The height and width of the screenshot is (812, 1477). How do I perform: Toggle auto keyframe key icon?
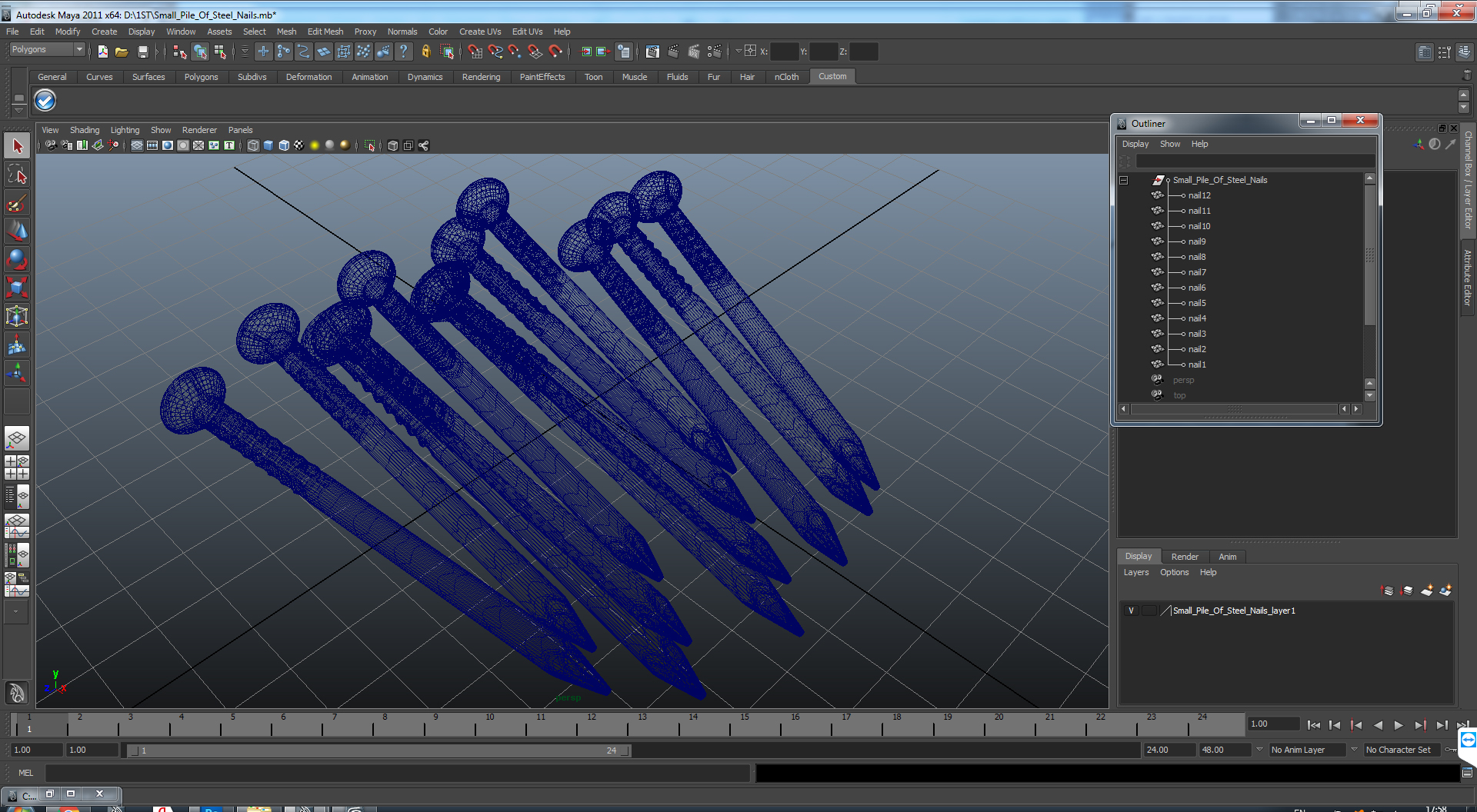(x=1449, y=750)
